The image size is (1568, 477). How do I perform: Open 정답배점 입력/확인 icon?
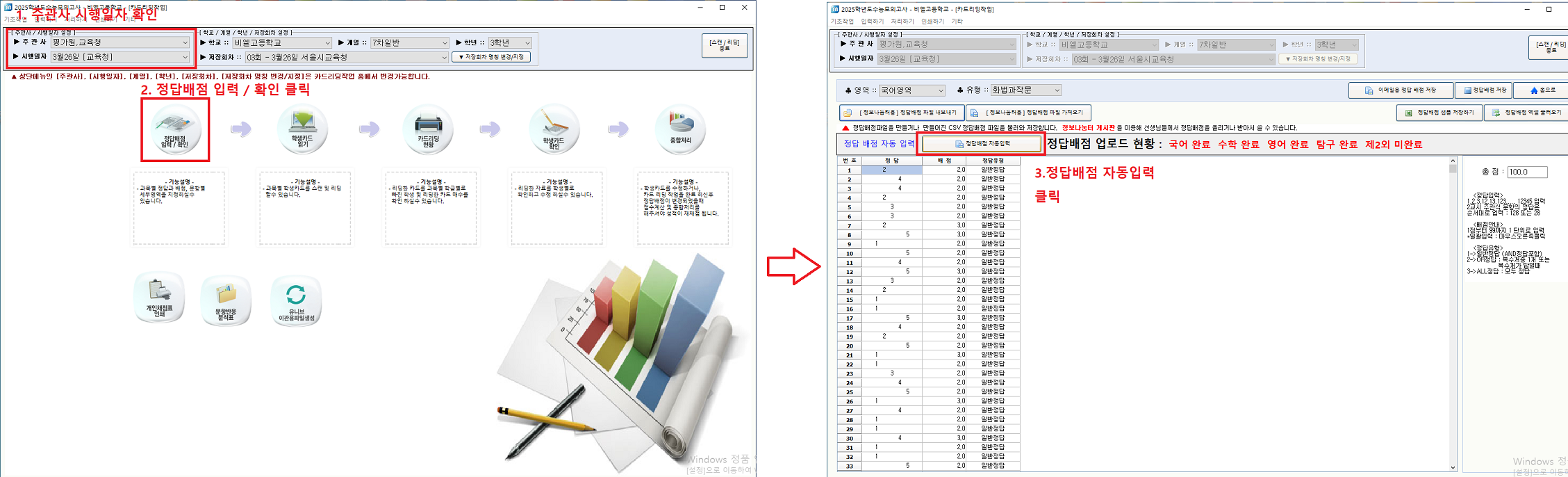175,129
